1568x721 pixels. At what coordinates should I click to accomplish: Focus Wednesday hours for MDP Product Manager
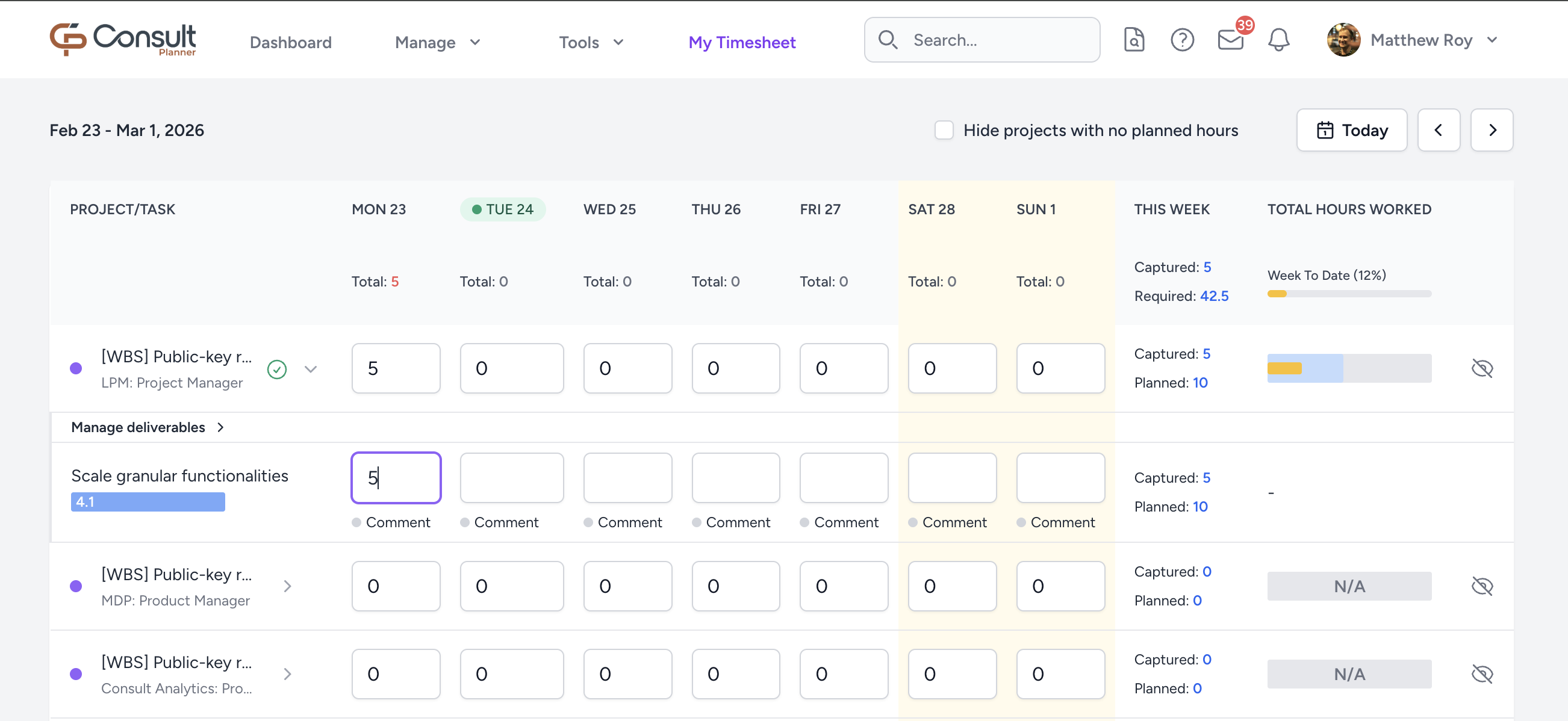pyautogui.click(x=627, y=587)
